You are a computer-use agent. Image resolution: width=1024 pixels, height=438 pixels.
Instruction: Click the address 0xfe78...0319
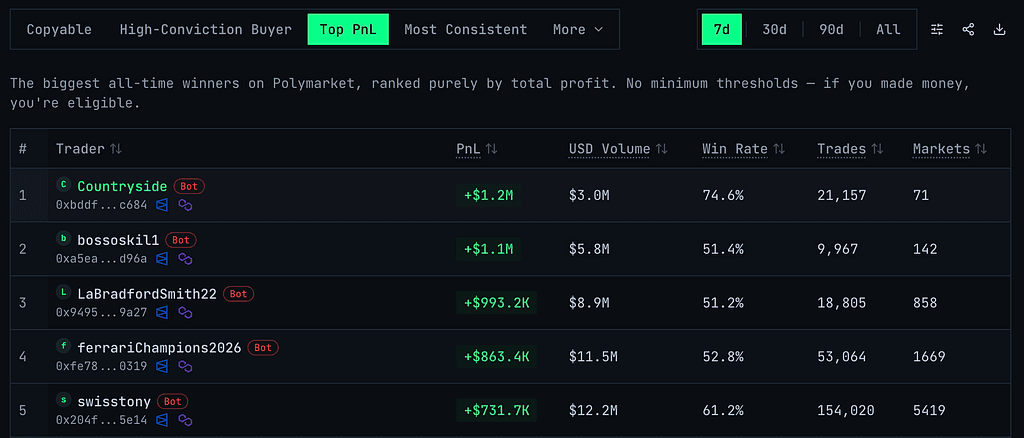(x=101, y=367)
